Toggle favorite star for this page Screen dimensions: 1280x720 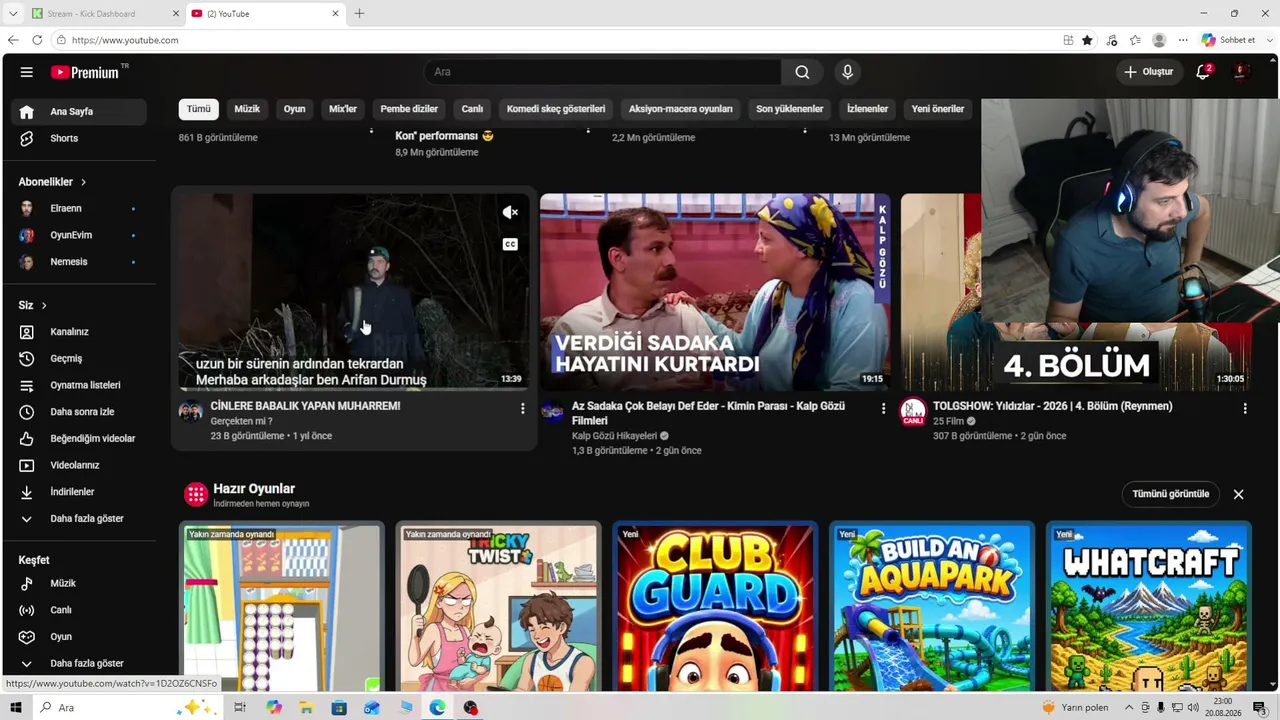coord(1087,40)
